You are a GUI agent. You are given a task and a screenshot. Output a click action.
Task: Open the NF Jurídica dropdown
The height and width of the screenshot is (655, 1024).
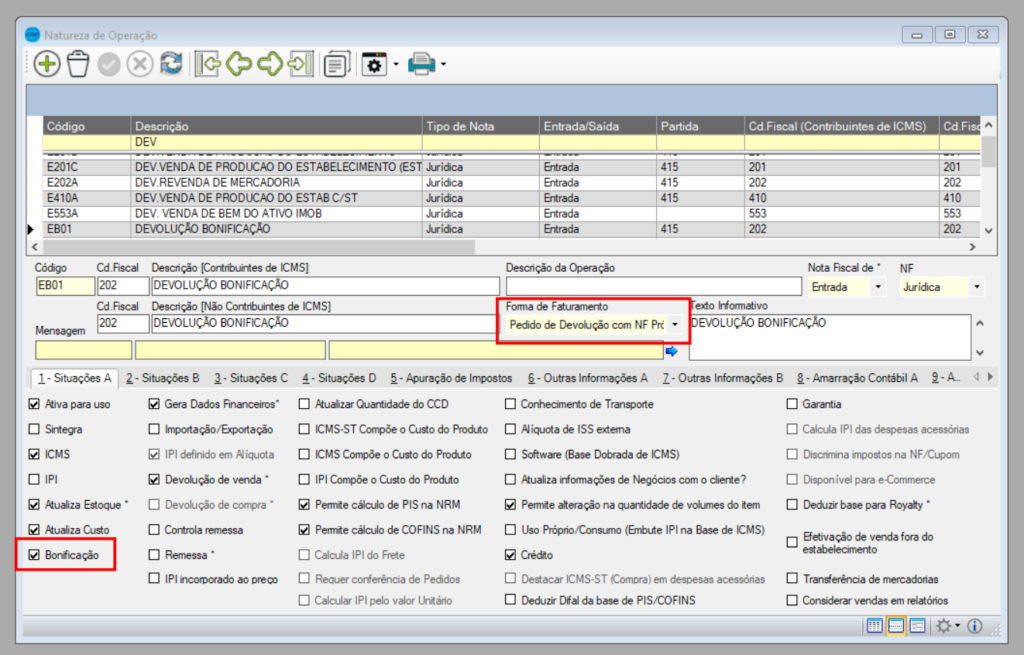tap(975, 288)
